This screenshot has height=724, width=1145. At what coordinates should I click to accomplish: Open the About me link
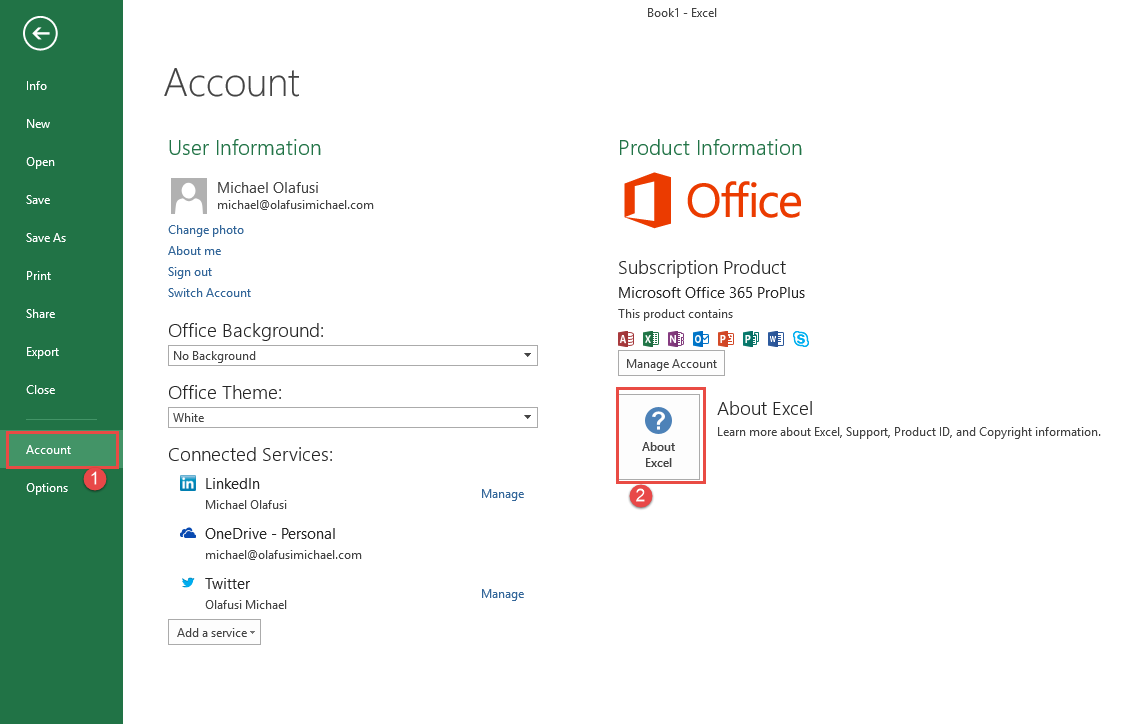coord(194,251)
